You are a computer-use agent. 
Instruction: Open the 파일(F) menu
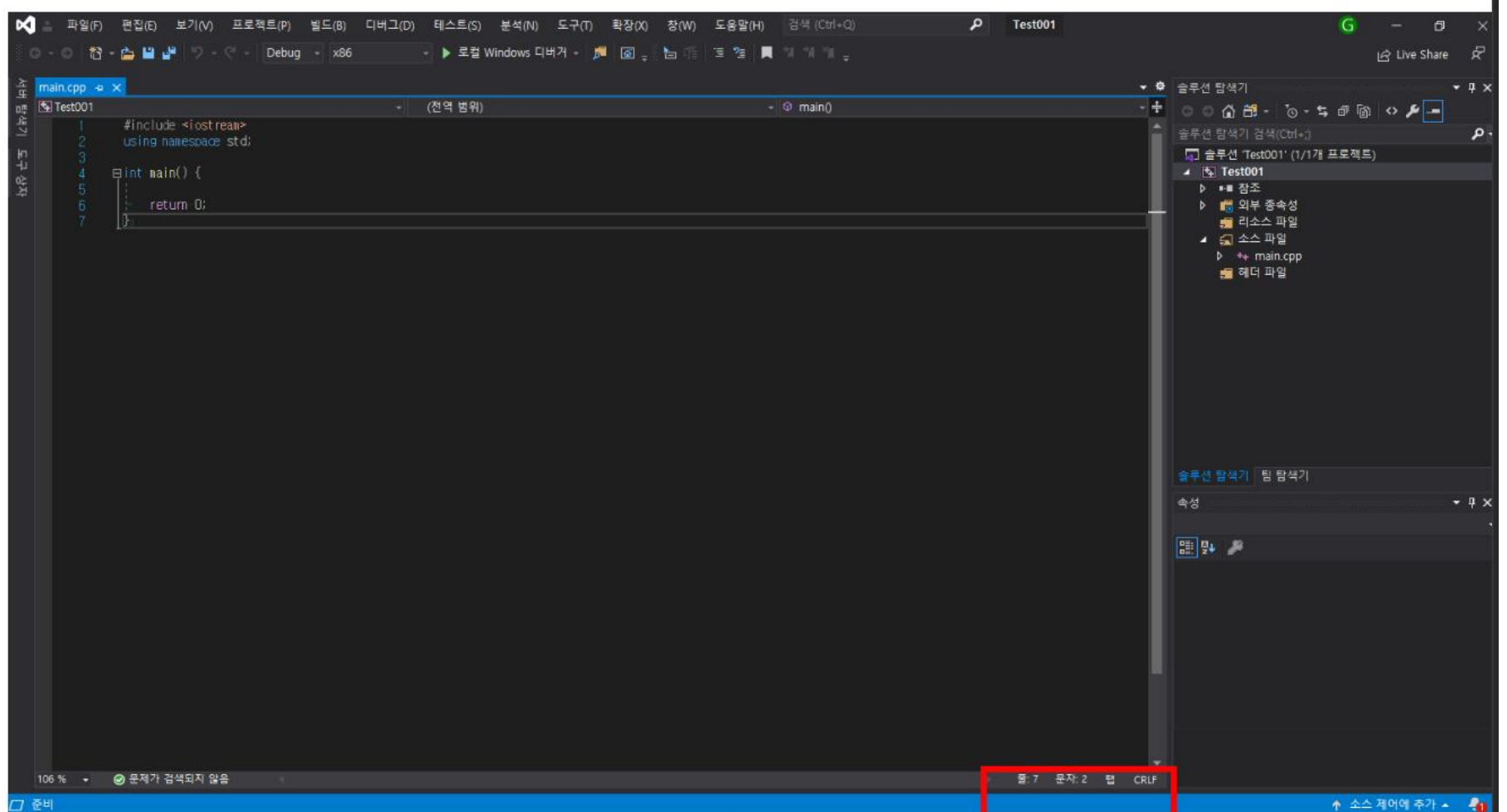(85, 26)
